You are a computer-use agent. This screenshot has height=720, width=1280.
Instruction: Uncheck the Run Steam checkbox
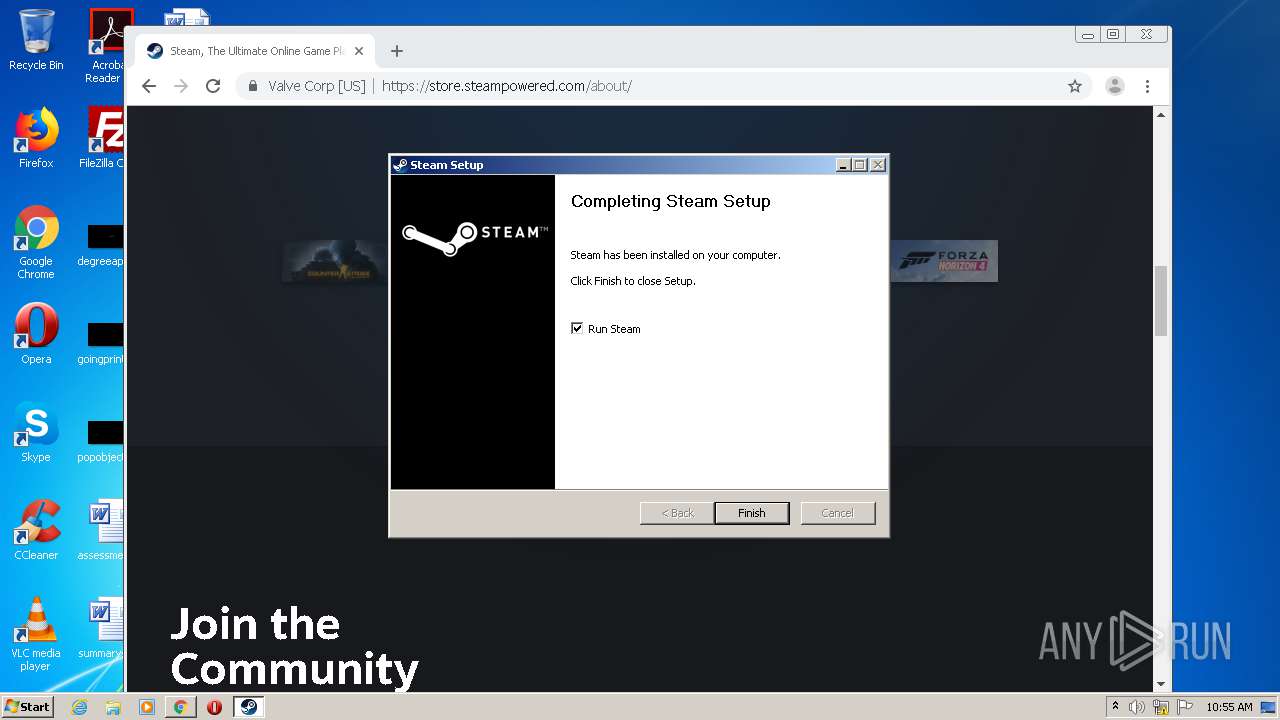click(x=577, y=328)
